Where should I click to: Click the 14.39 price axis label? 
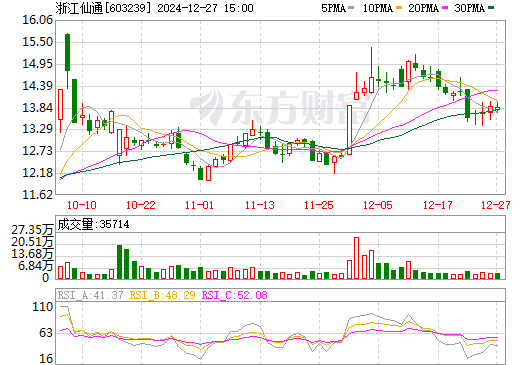pyautogui.click(x=38, y=86)
